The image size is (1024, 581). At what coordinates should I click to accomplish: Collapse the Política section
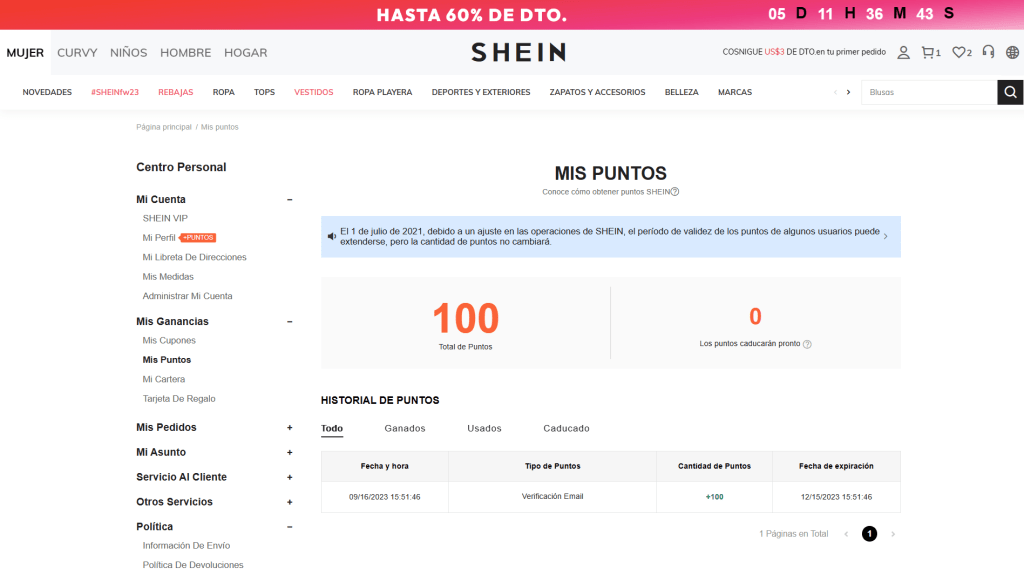(x=289, y=527)
